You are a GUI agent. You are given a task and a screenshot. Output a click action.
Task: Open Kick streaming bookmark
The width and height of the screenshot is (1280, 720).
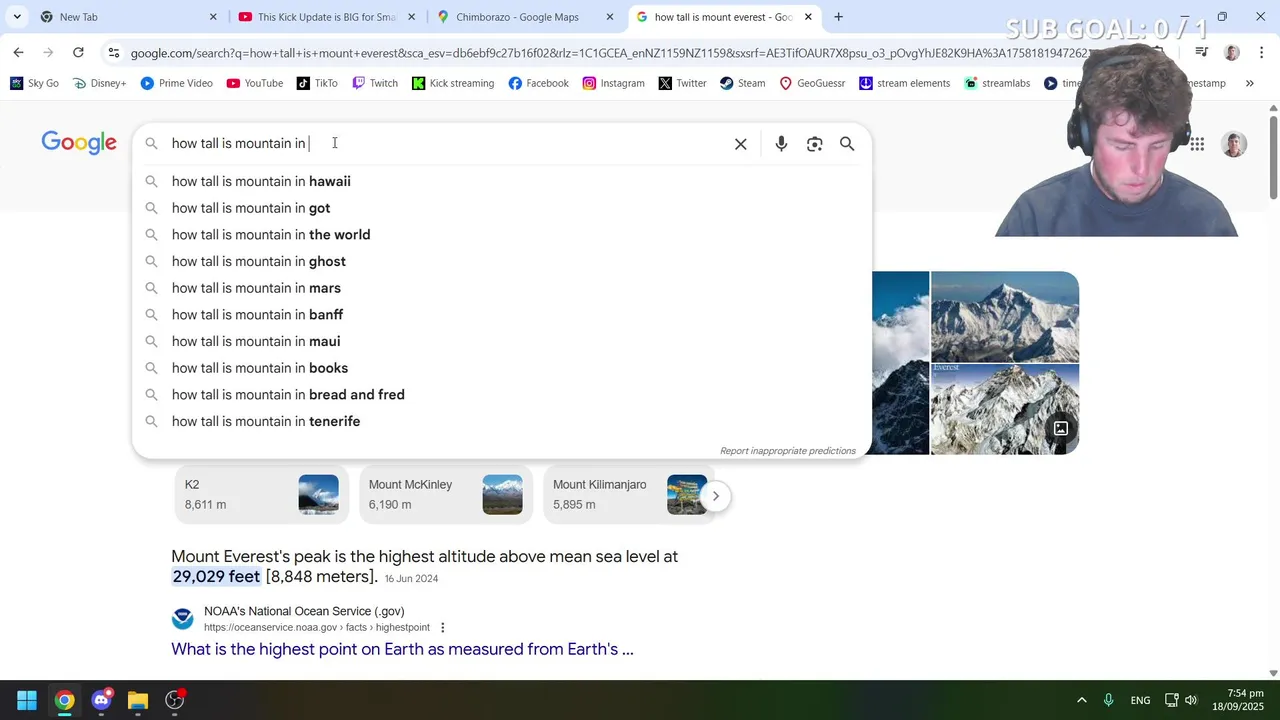pyautogui.click(x=453, y=83)
